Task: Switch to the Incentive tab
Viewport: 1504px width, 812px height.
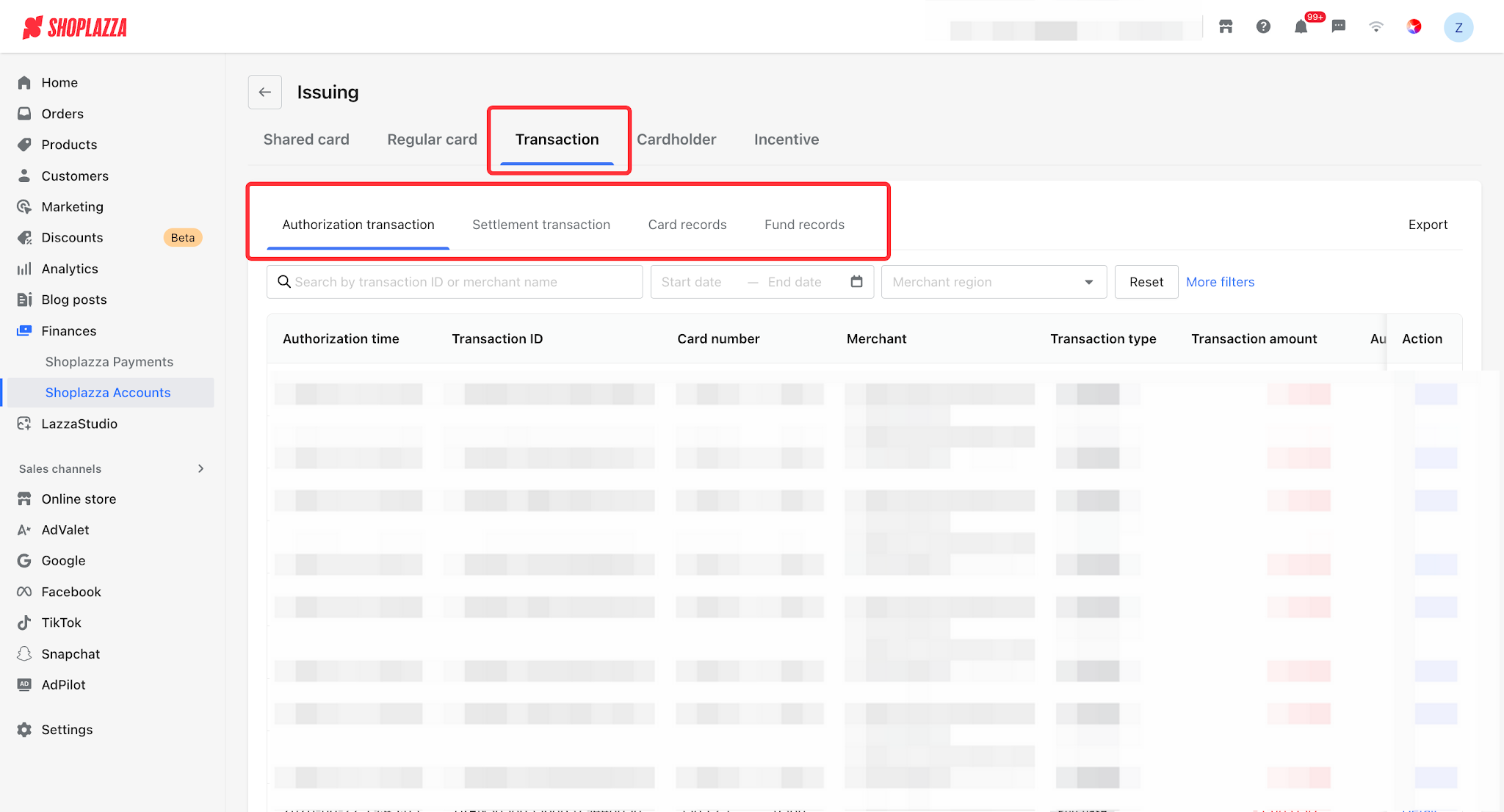Action: (787, 139)
